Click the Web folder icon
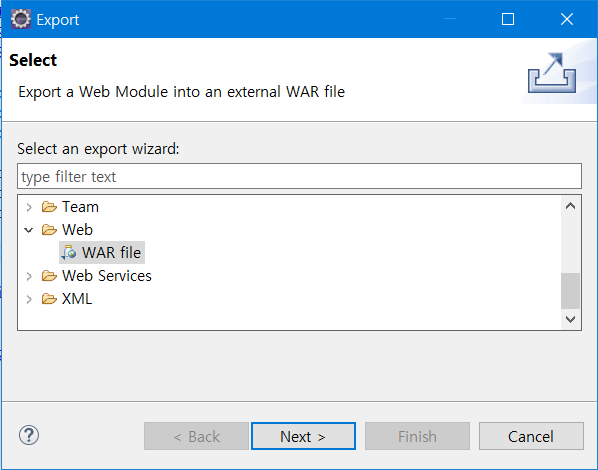 (49, 230)
